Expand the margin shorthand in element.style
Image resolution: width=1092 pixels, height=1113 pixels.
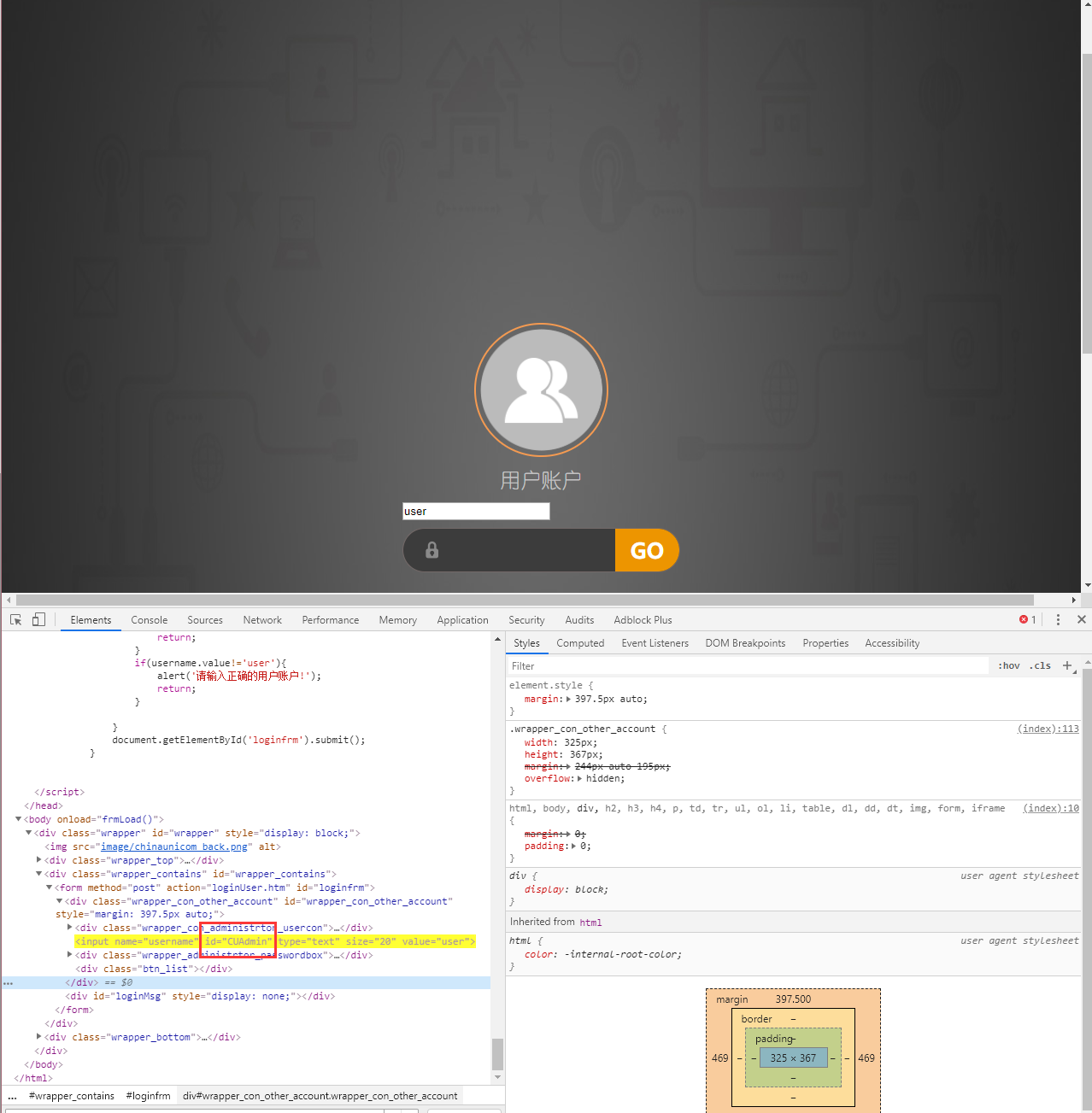(569, 699)
